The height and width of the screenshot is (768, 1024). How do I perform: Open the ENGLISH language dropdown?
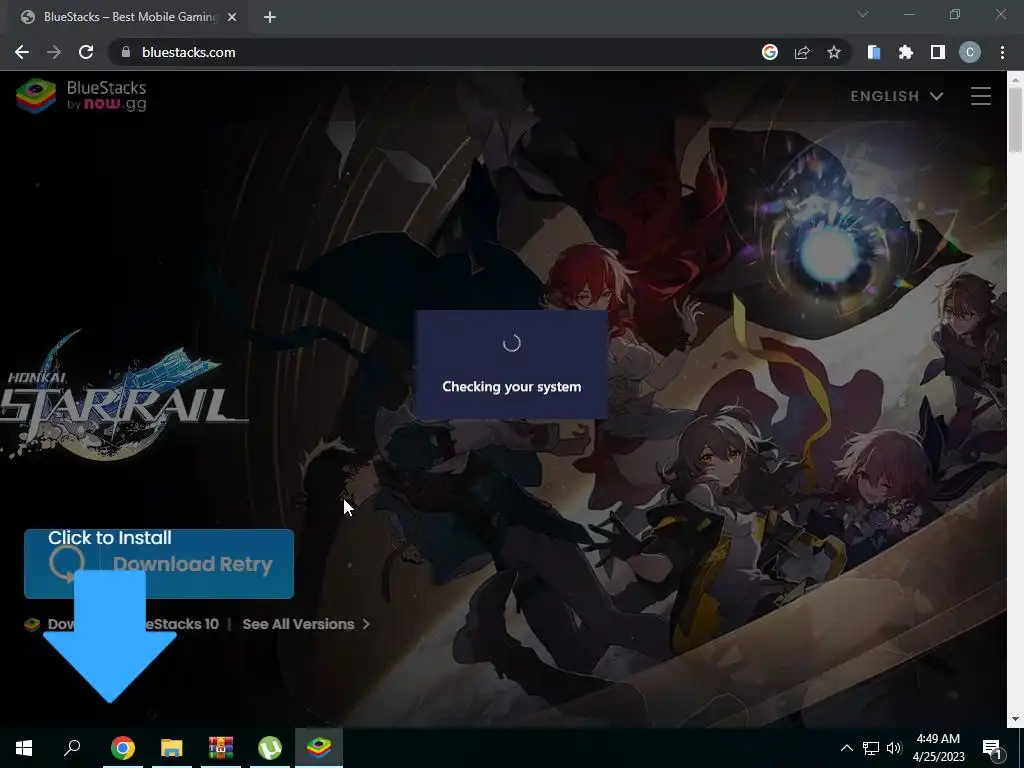pos(897,96)
